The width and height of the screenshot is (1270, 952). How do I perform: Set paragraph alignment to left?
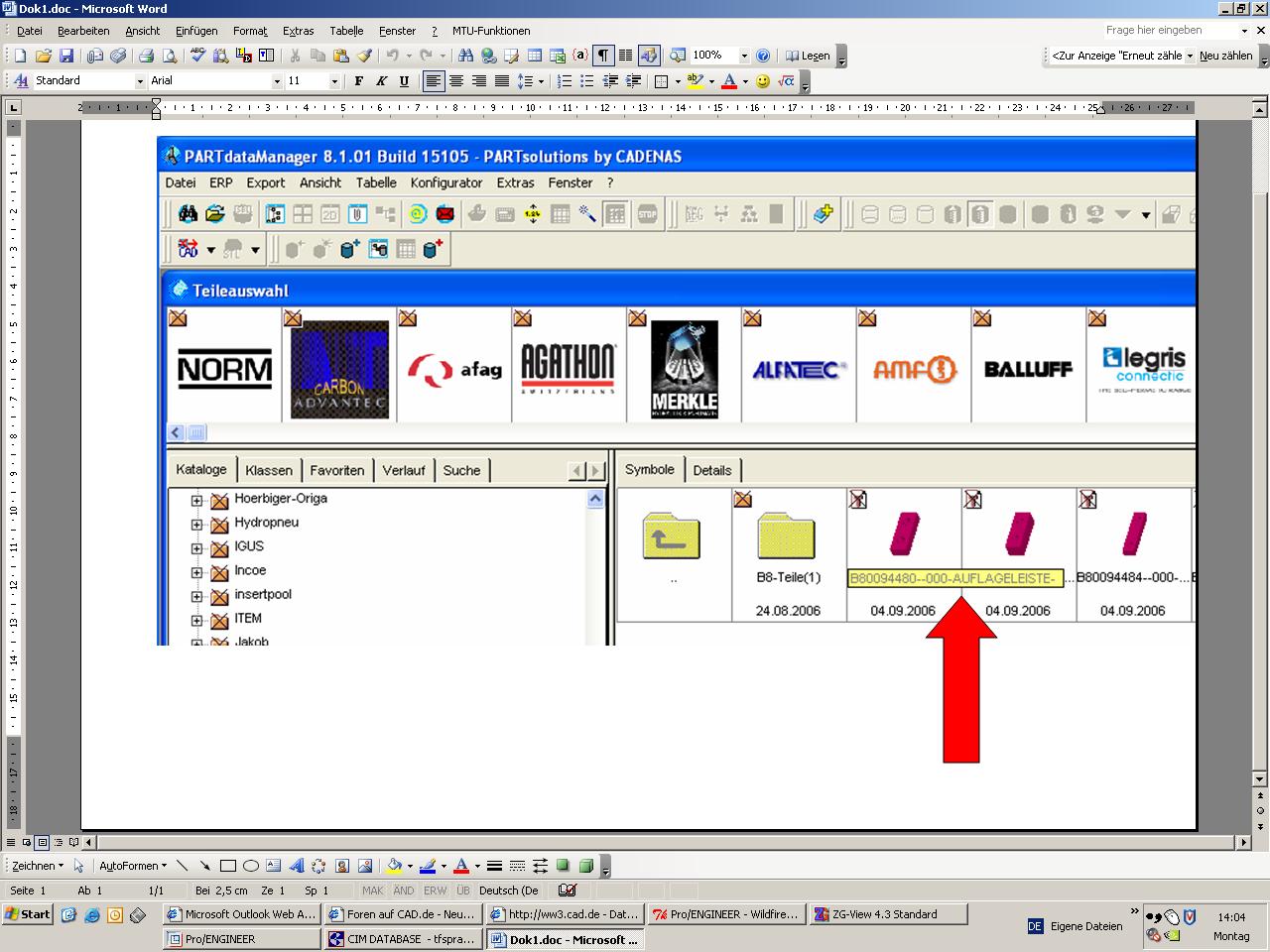click(x=434, y=81)
